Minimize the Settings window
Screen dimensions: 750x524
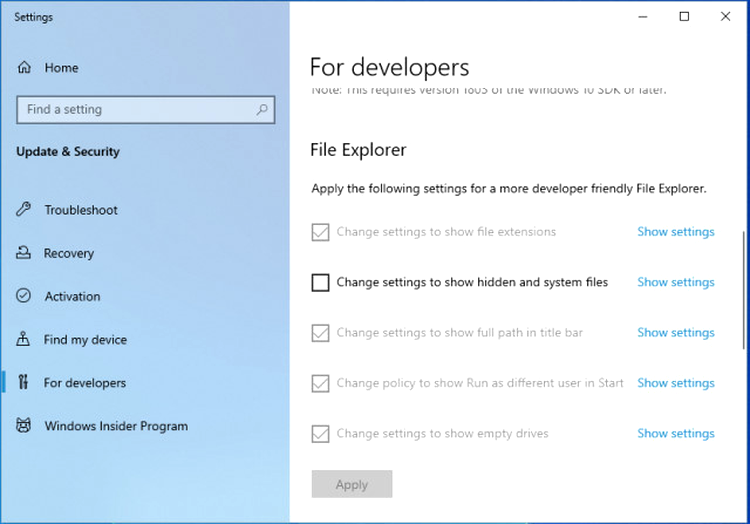(643, 17)
